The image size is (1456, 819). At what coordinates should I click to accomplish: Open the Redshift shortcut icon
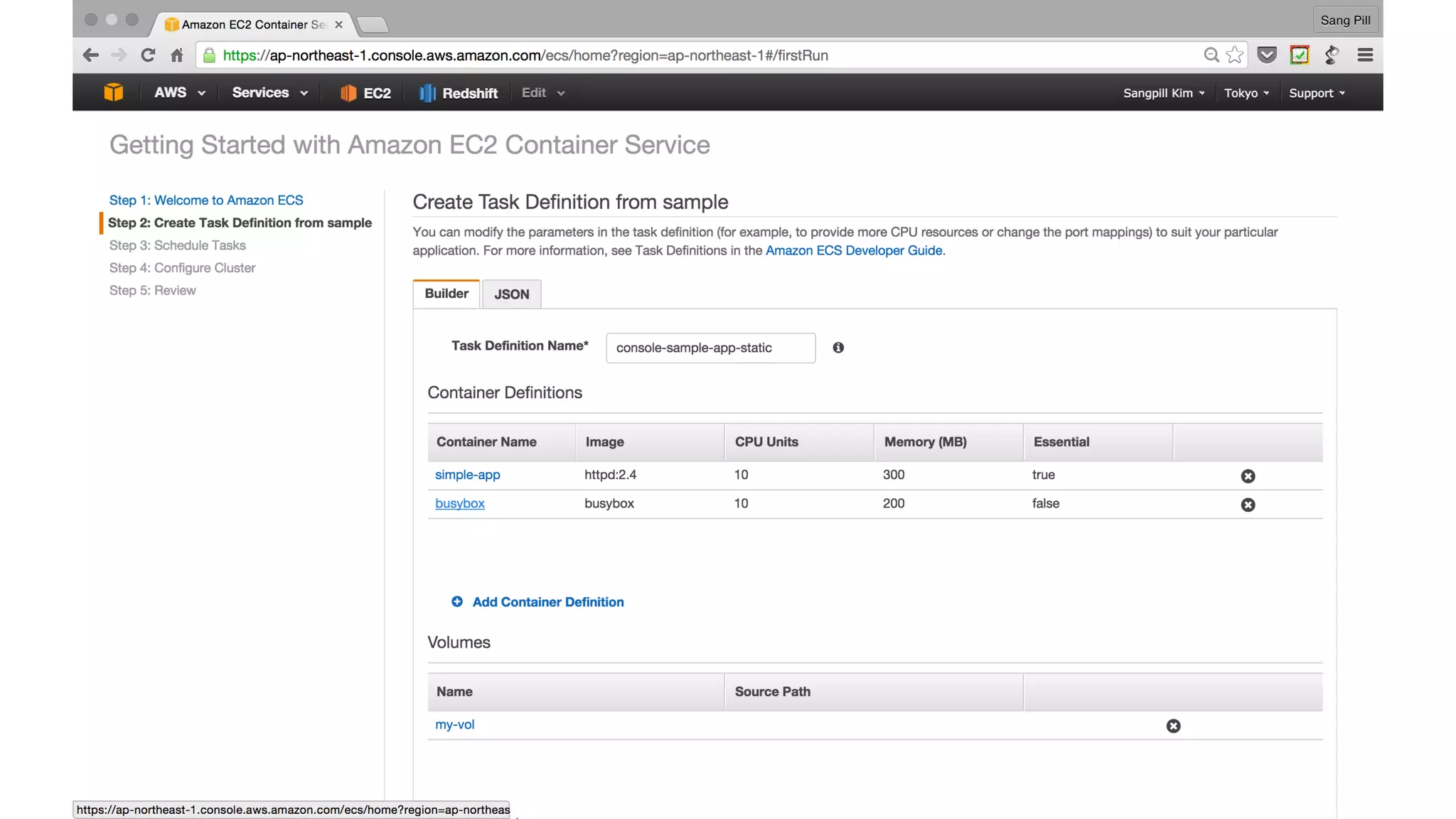click(x=427, y=93)
